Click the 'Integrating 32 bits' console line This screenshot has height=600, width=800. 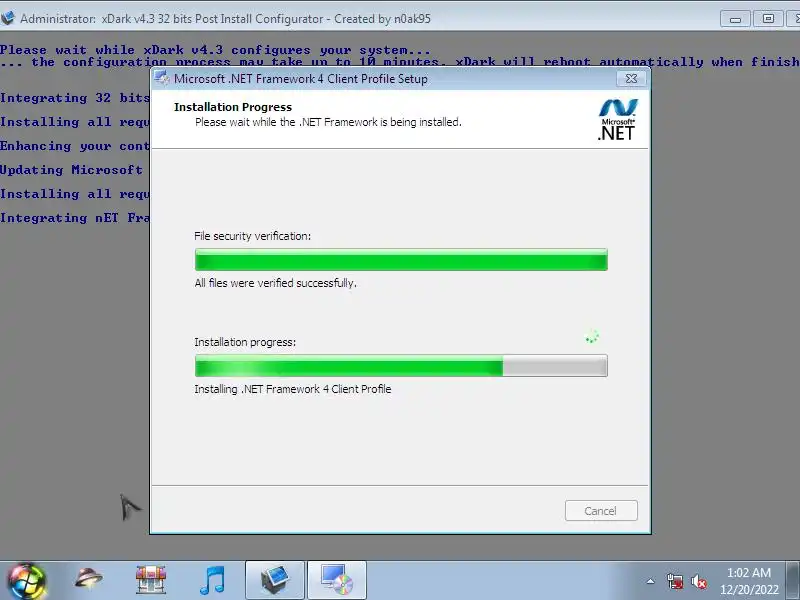(x=74, y=98)
